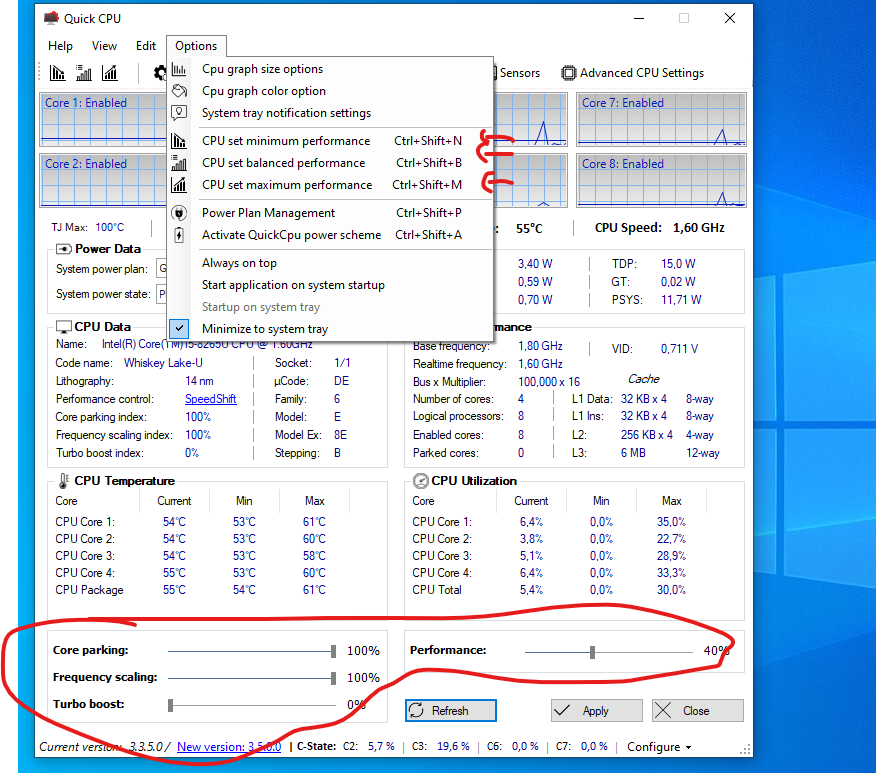876x773 pixels.
Task: Open the Help menu
Action: pos(60,46)
